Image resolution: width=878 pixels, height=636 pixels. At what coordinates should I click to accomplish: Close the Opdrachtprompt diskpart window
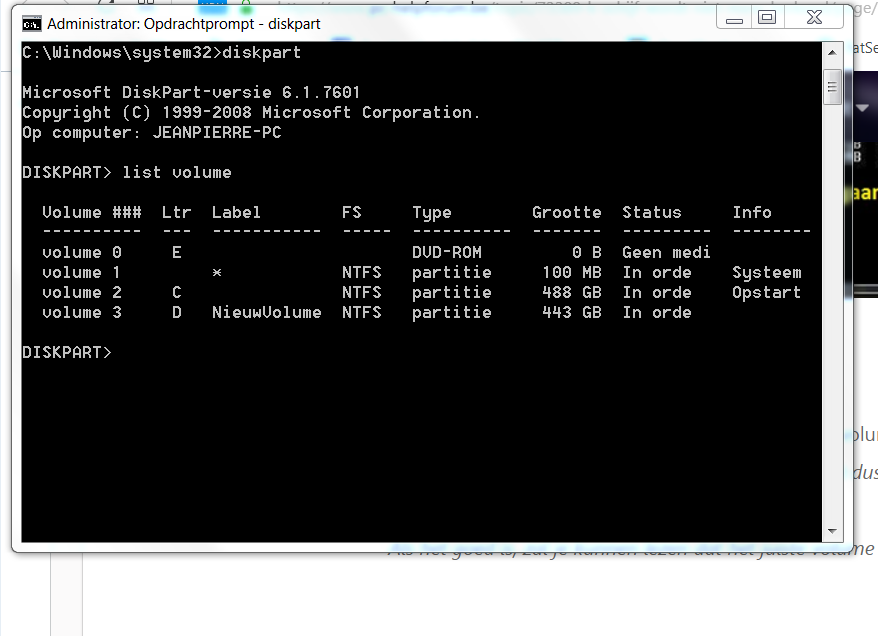pos(814,18)
